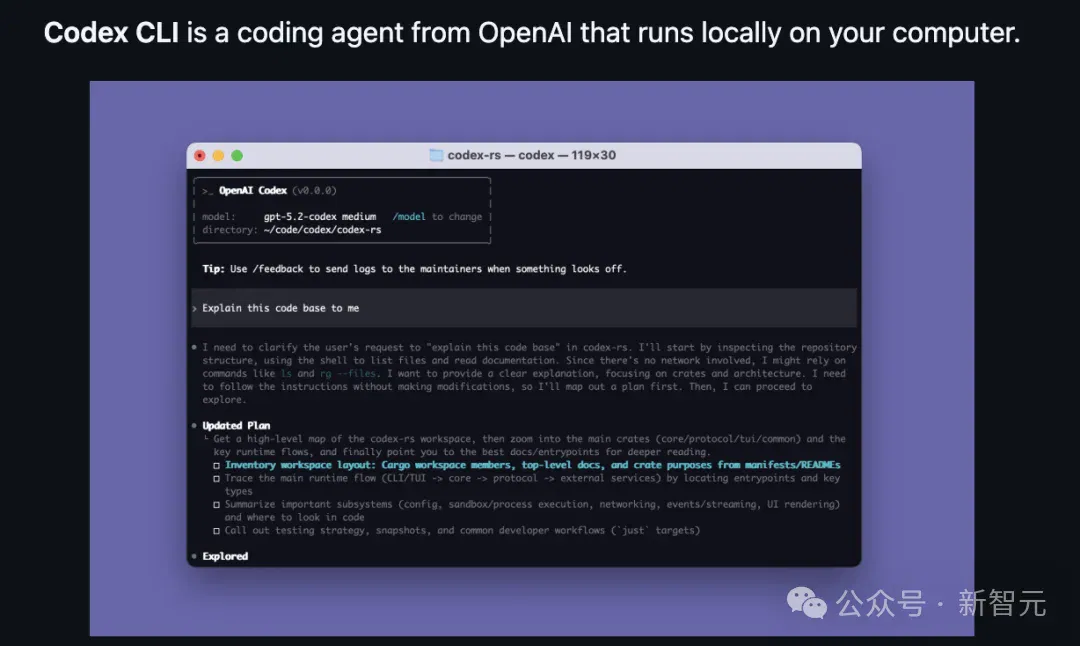Click the highlighted 'Inventory workspace layout' plan line
This screenshot has width=1080, height=646.
(x=532, y=465)
